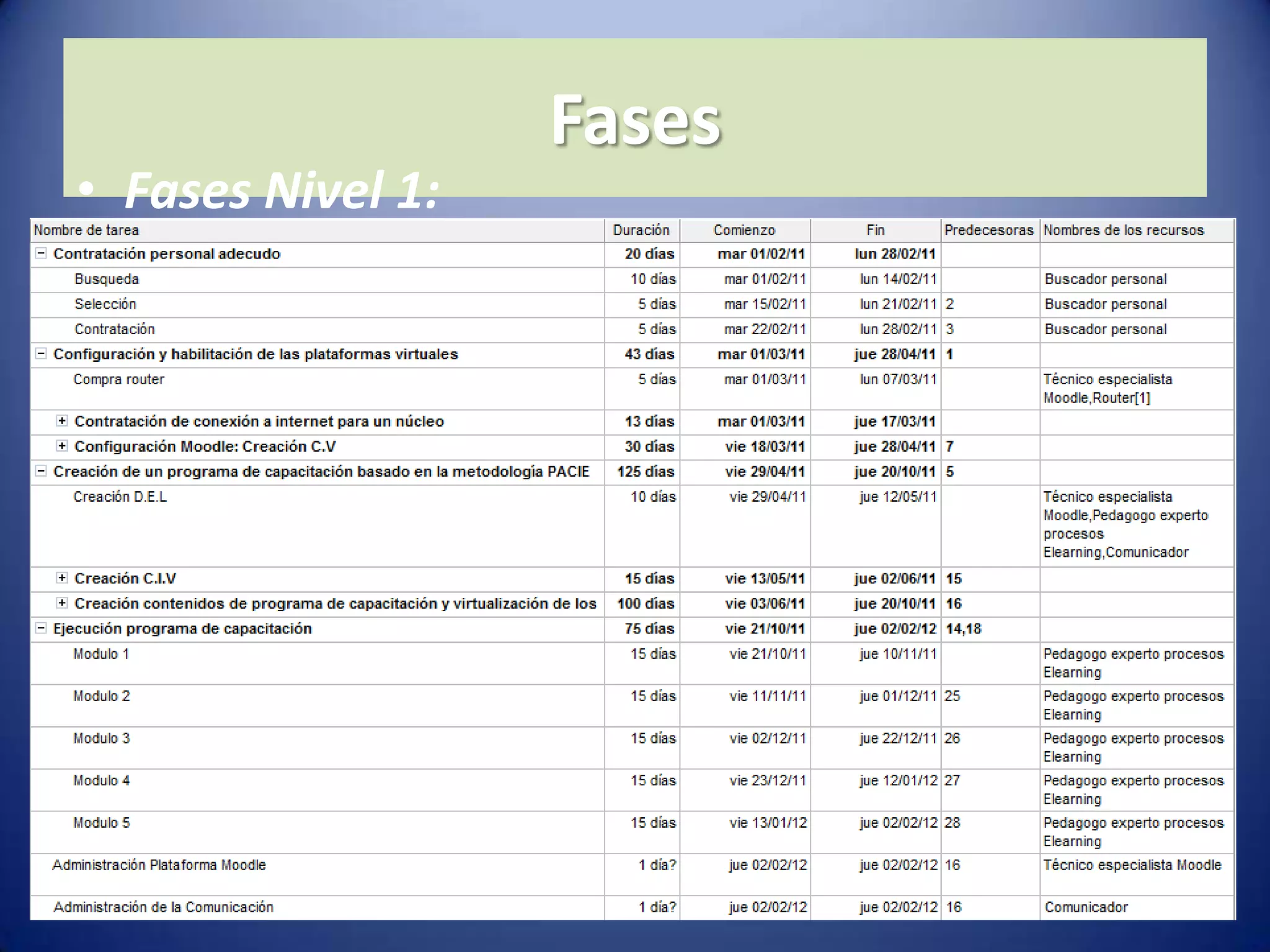Click start date vie 11/11/11

click(745, 705)
